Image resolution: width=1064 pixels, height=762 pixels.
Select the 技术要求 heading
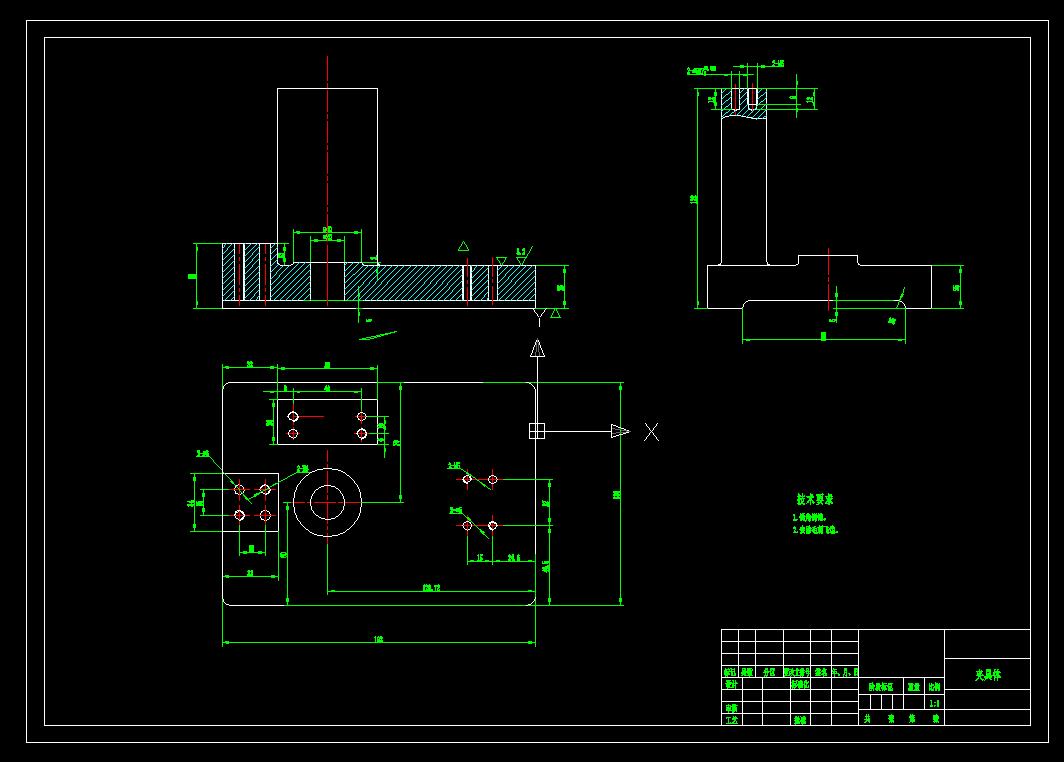coord(815,499)
